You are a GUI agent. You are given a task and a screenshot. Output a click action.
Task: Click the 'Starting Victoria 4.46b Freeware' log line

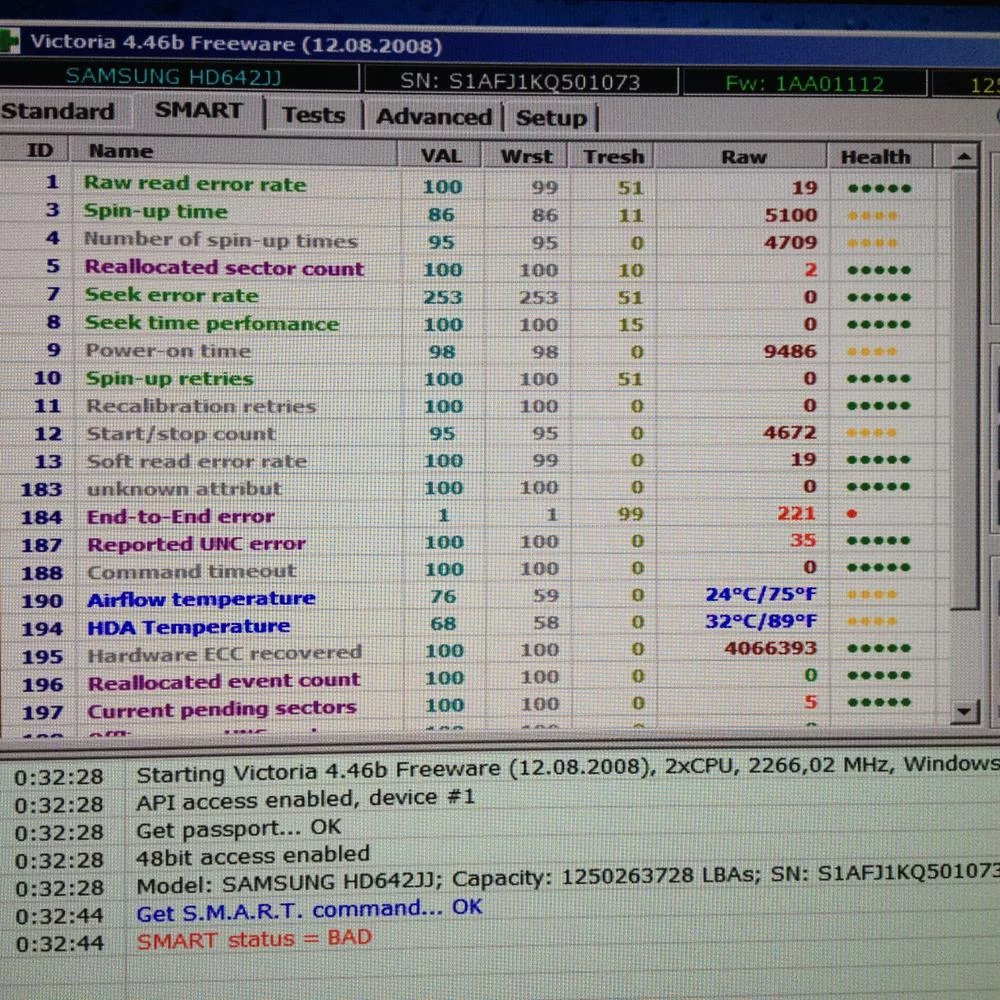[x=568, y=769]
